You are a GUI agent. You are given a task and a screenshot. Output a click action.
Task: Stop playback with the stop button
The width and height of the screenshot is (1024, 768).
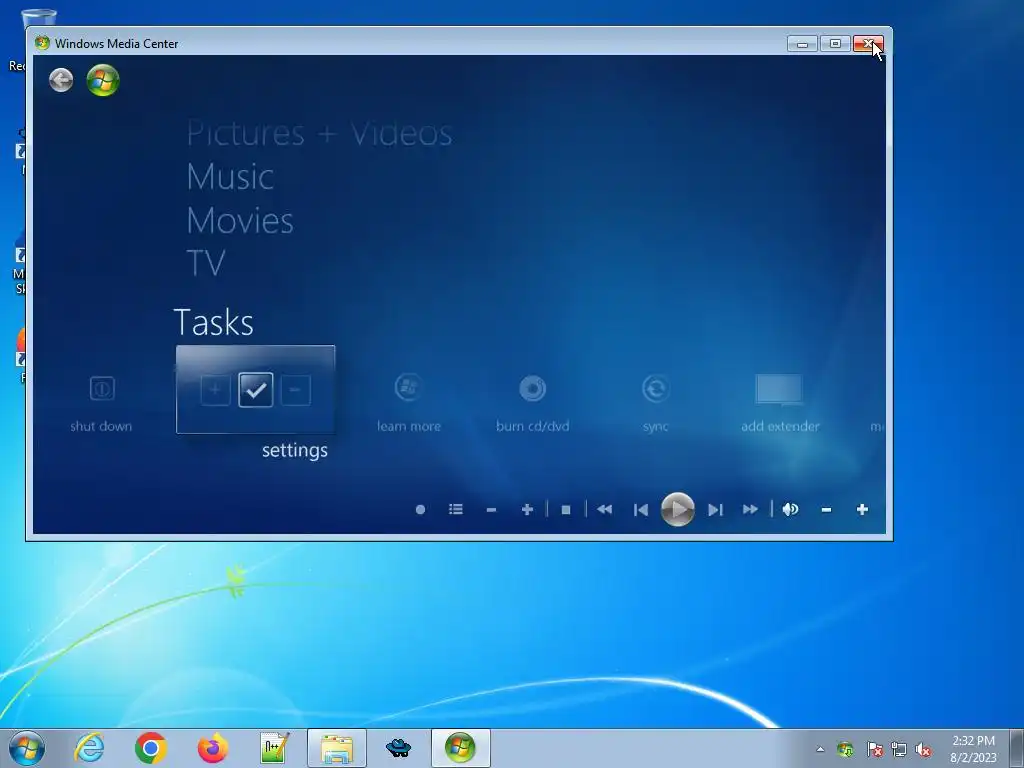pyautogui.click(x=566, y=509)
